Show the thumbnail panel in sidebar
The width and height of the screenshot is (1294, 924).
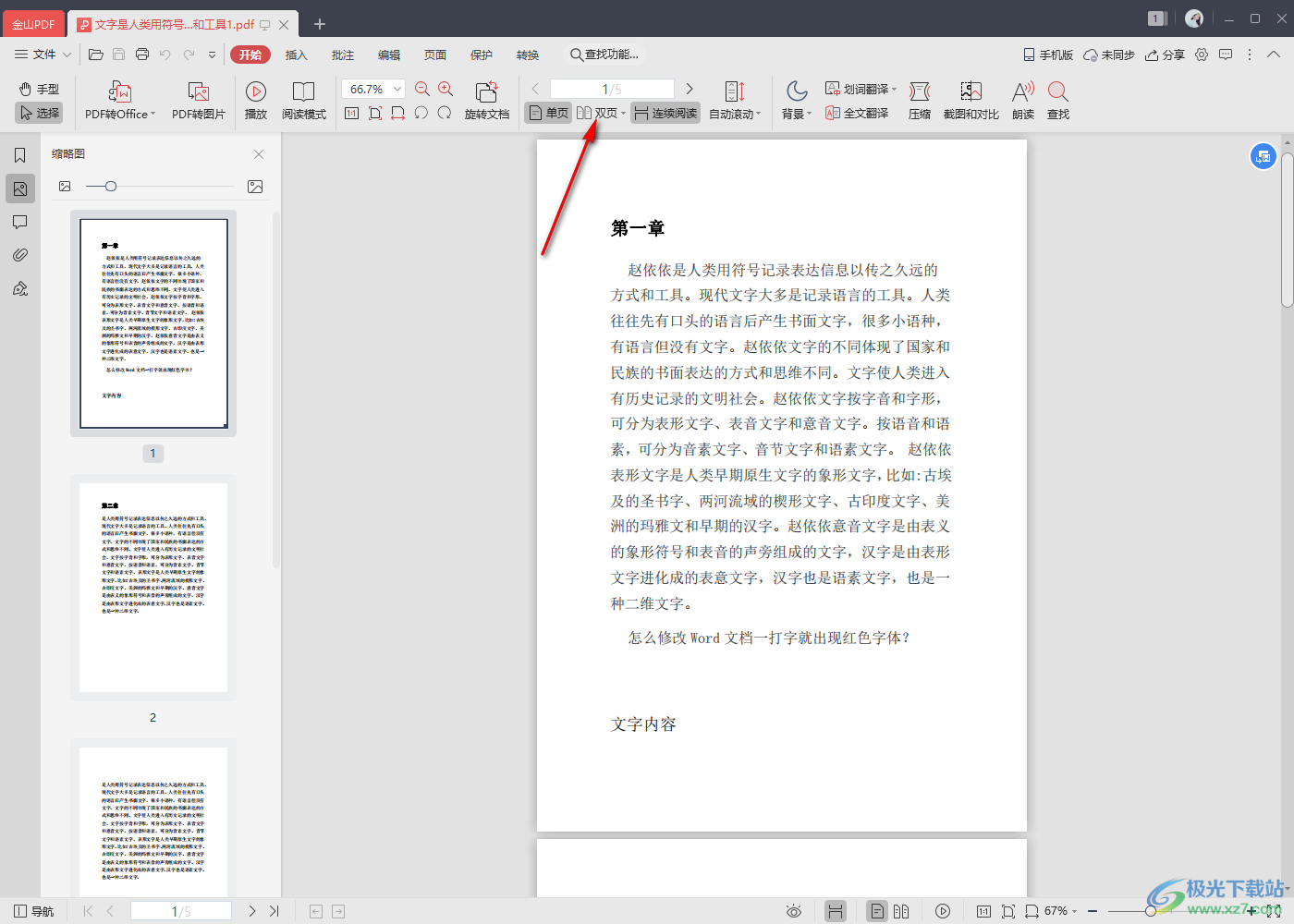coord(19,188)
